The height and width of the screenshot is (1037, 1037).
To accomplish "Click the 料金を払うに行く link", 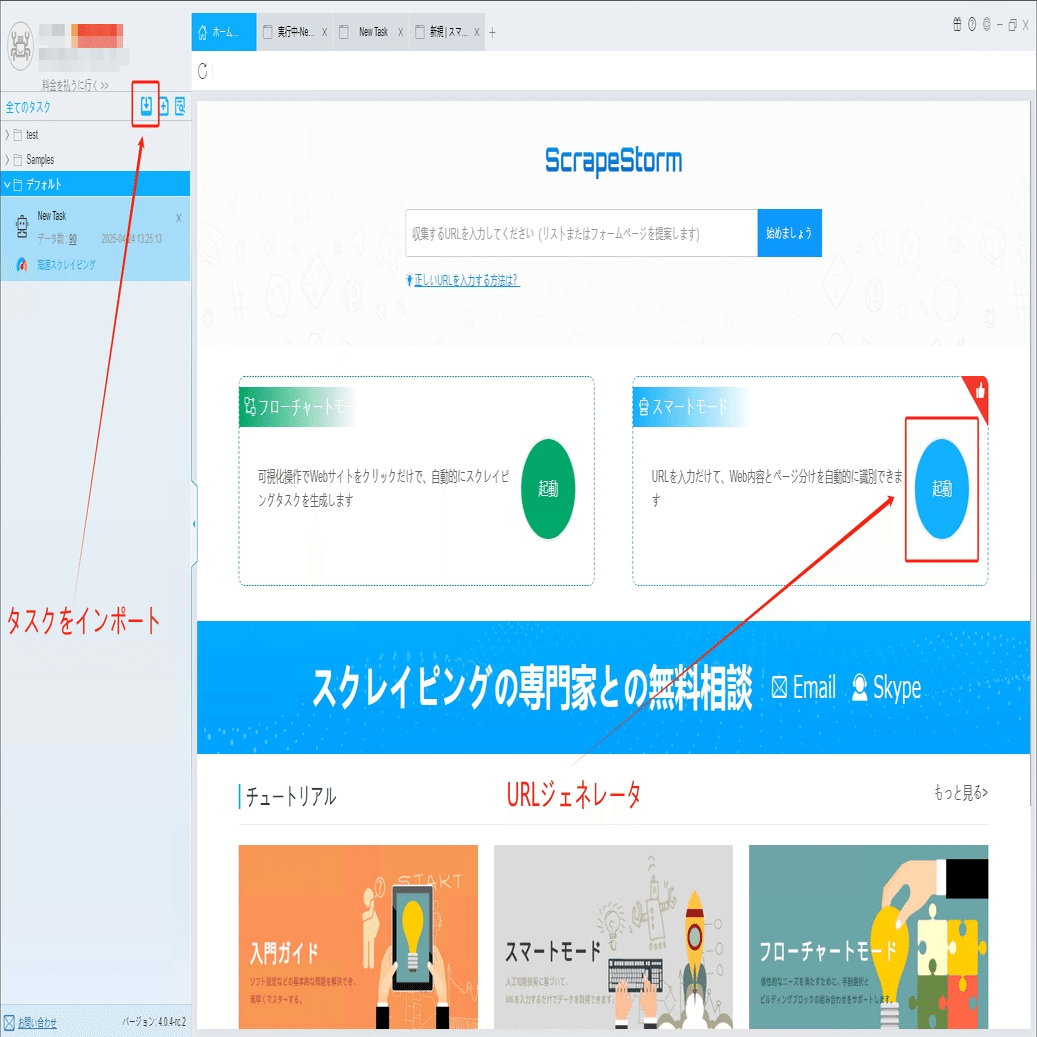I will pos(75,85).
